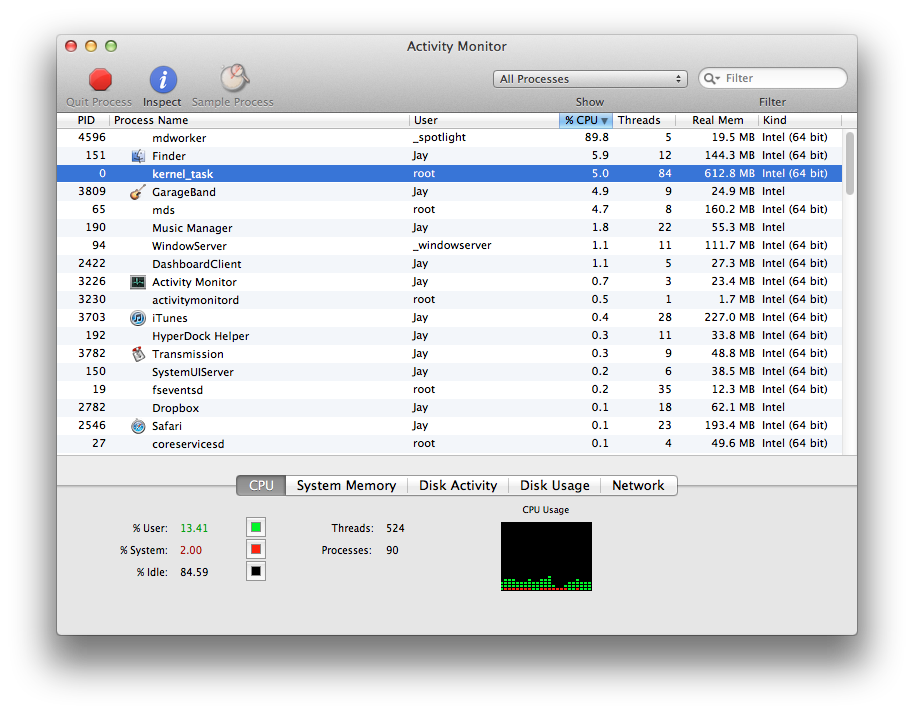Click the 193.4 MB Safari memory value

[x=729, y=425]
